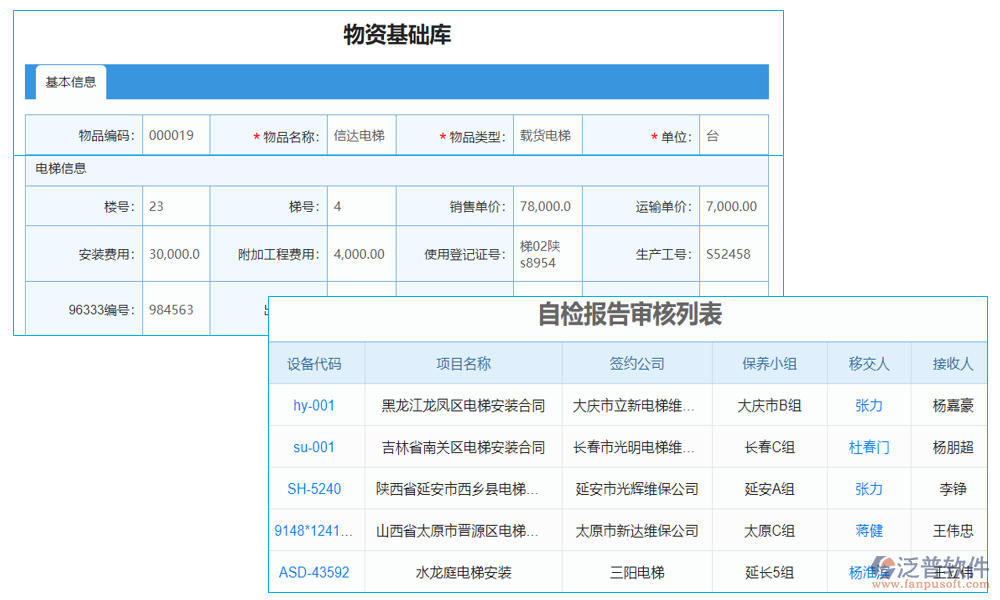Open the su-001 device code link
The width and height of the screenshot is (1000, 600).
pyautogui.click(x=316, y=447)
